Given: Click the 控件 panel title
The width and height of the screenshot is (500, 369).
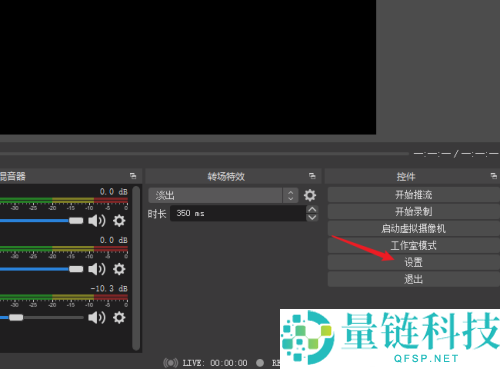Looking at the screenshot, I should pos(406,176).
